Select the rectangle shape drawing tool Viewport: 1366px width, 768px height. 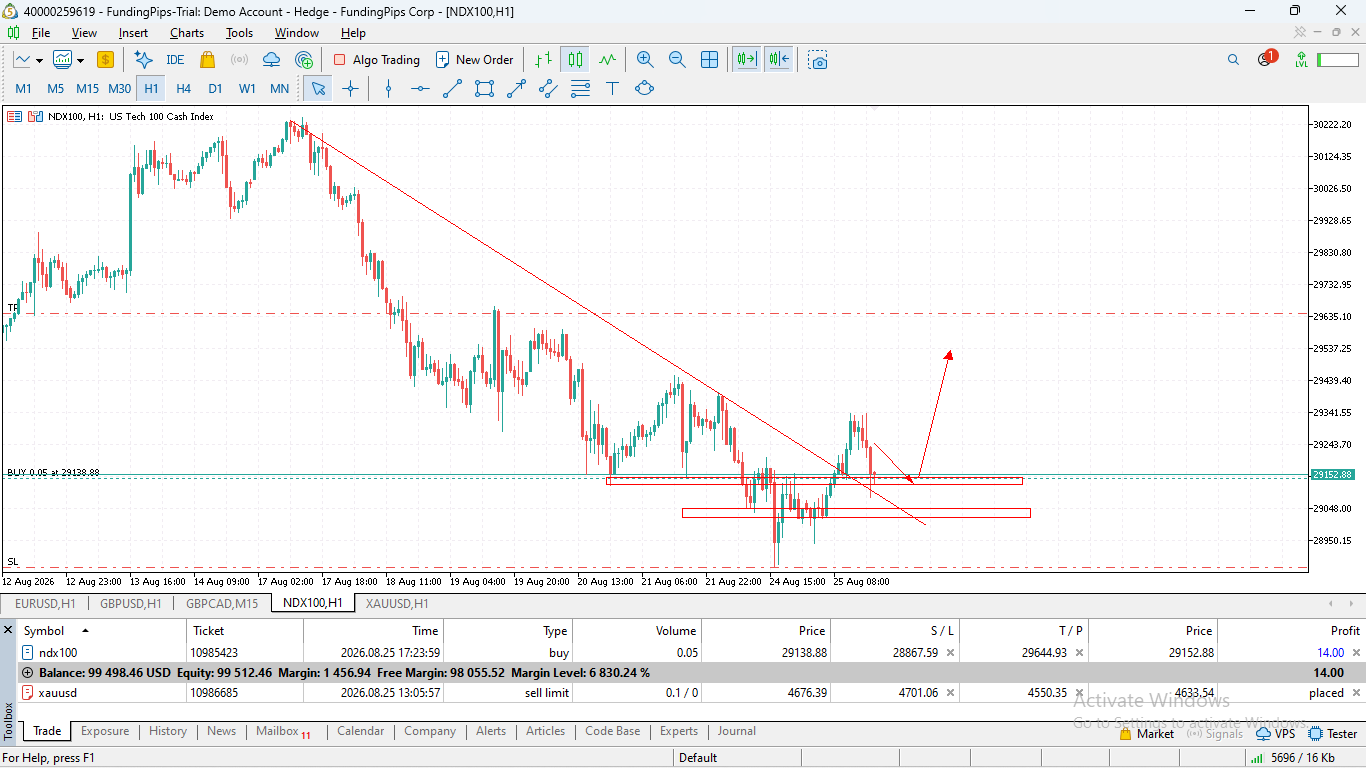pyautogui.click(x=484, y=88)
